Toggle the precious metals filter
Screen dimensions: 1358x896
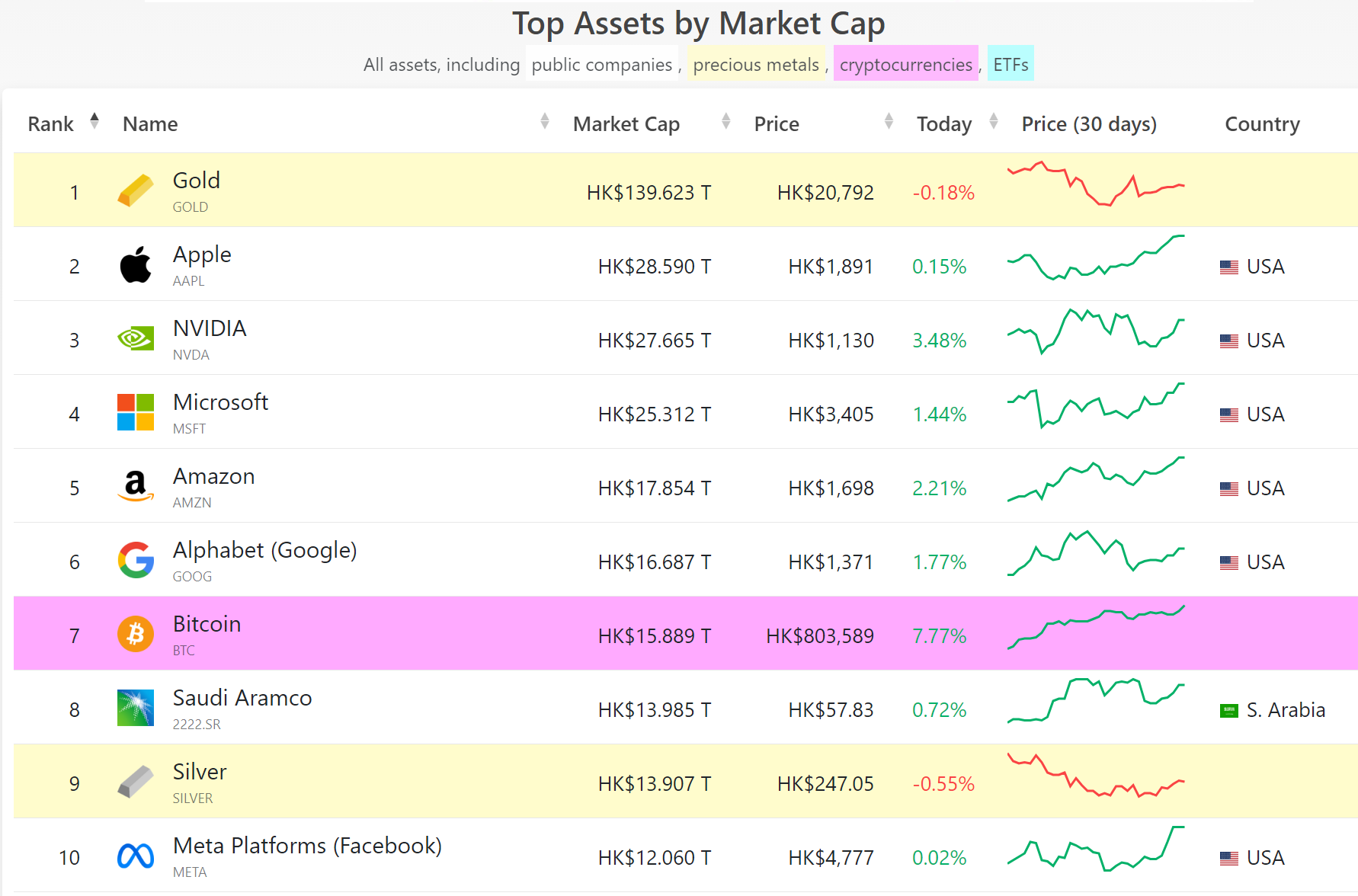tap(756, 65)
